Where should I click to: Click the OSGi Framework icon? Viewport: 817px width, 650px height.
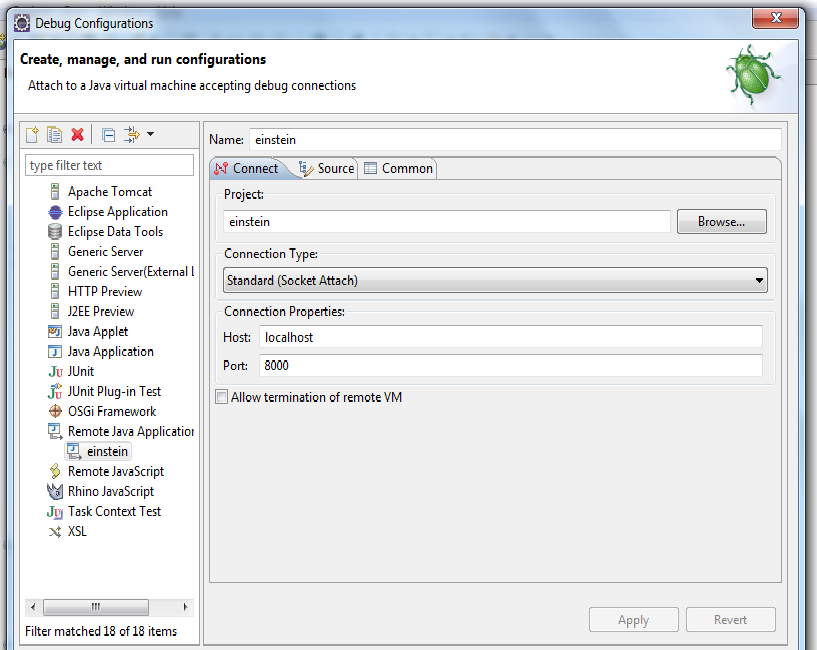click(x=55, y=411)
